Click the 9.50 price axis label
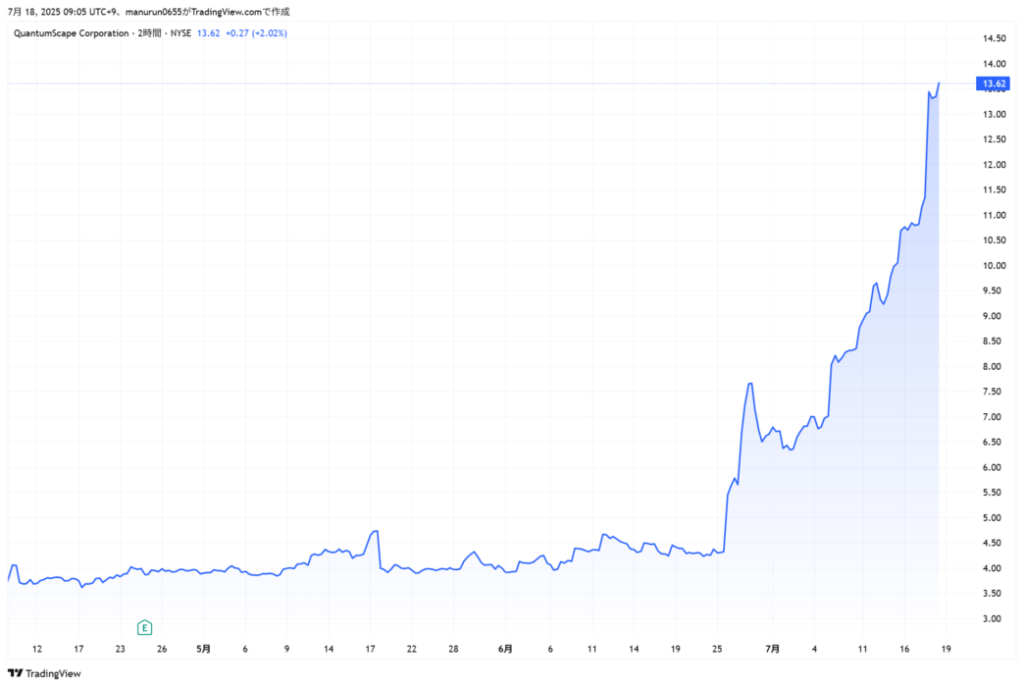 [x=992, y=291]
